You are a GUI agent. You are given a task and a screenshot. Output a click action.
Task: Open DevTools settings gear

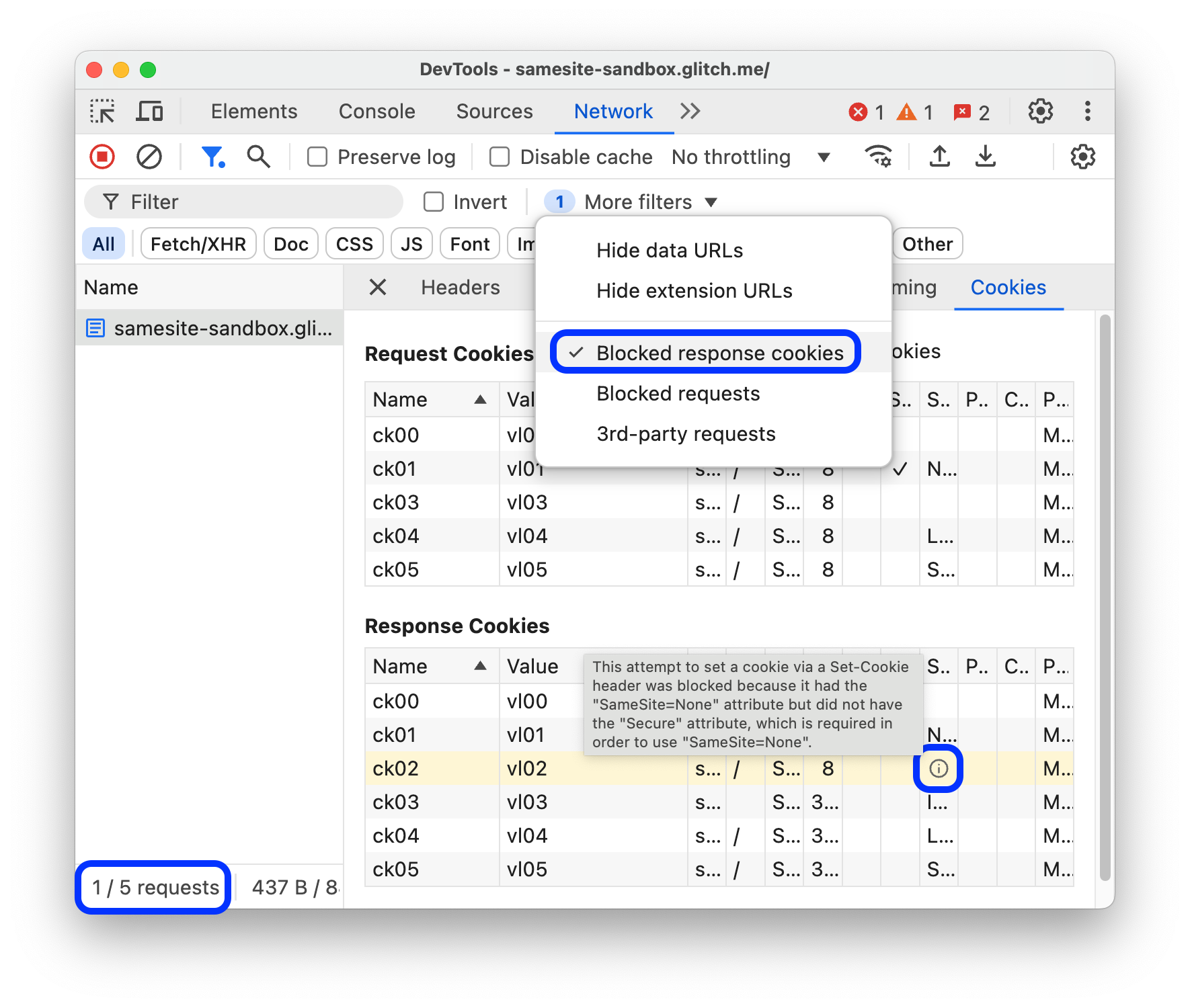coord(1040,112)
